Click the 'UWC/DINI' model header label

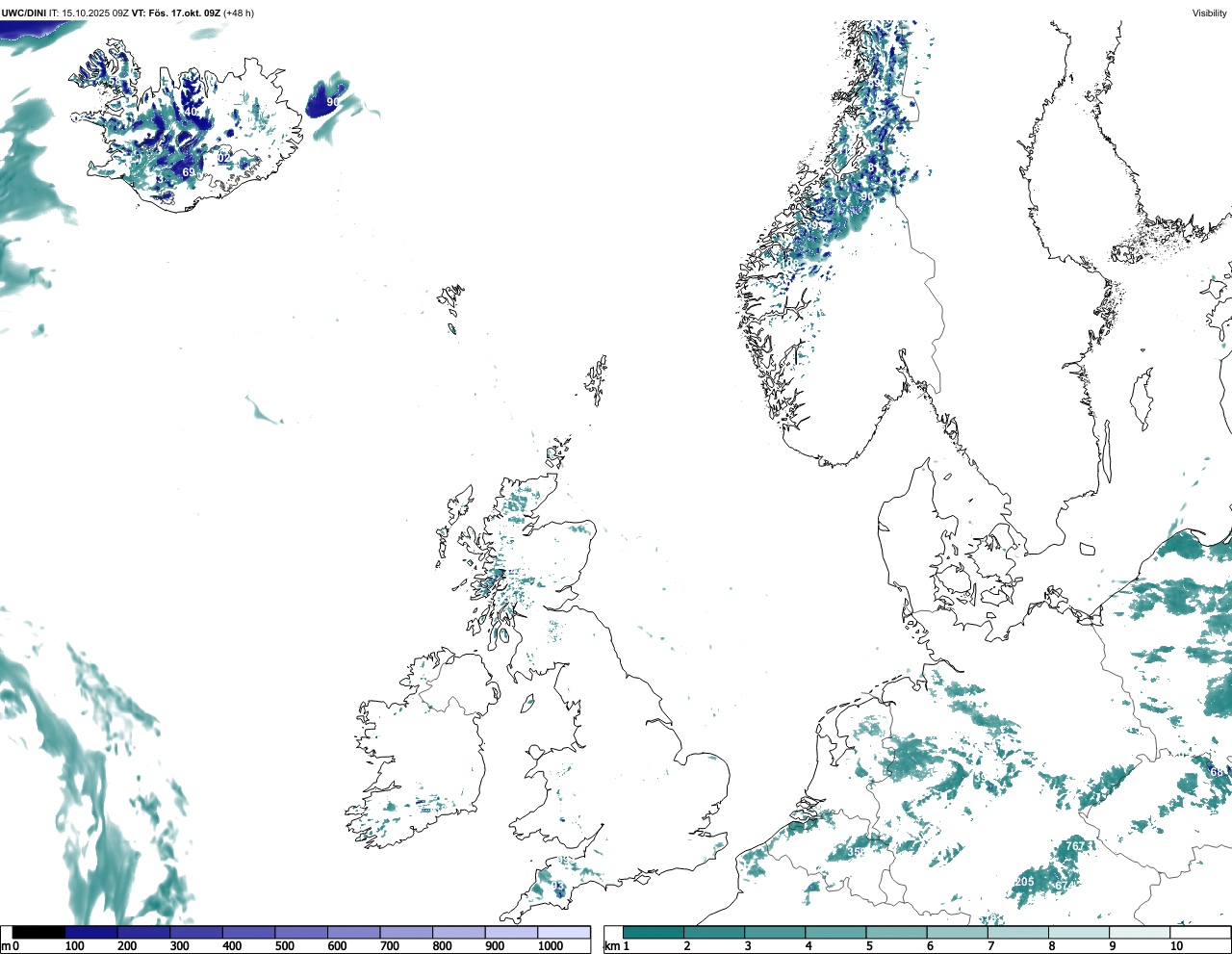pyautogui.click(x=24, y=13)
